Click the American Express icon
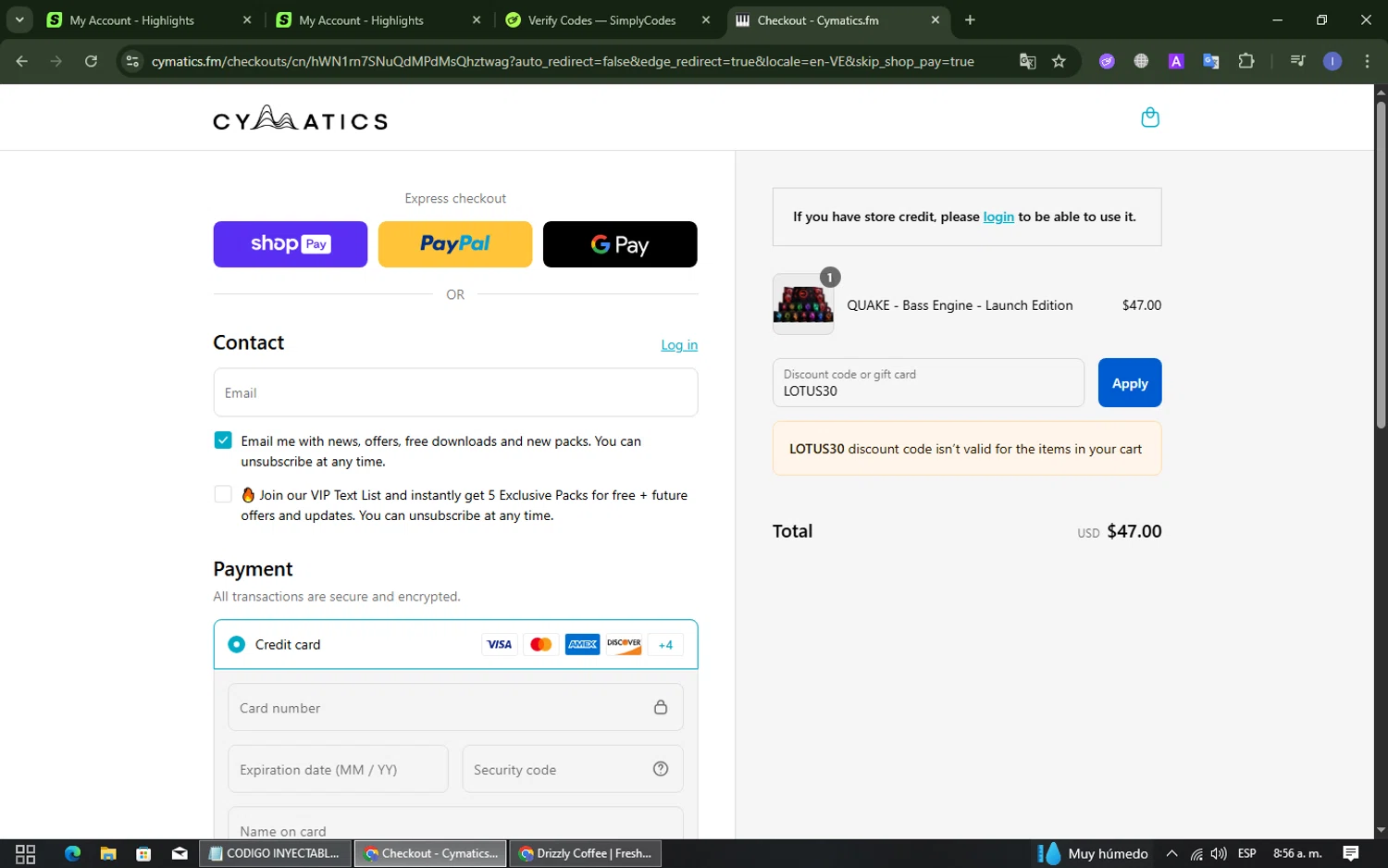Image resolution: width=1388 pixels, height=868 pixels. 583,644
